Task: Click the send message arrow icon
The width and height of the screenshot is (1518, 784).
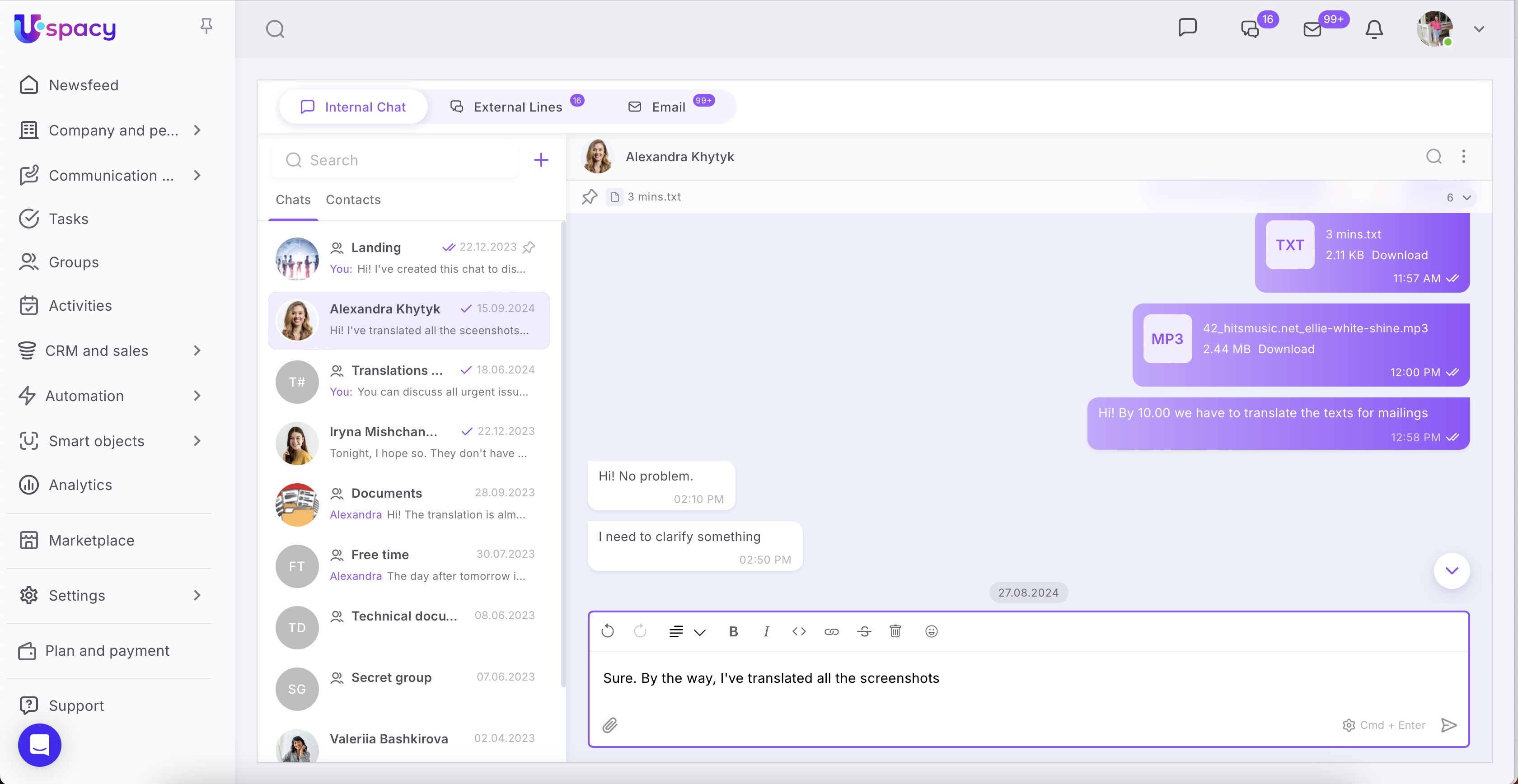Action: pyautogui.click(x=1448, y=725)
